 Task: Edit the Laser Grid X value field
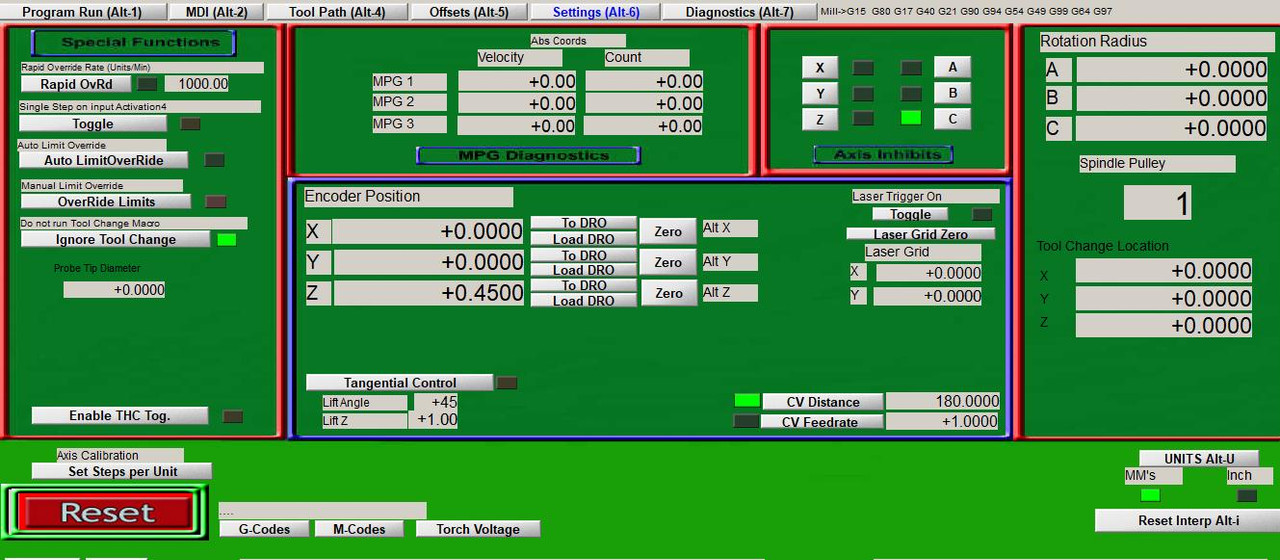coord(927,272)
